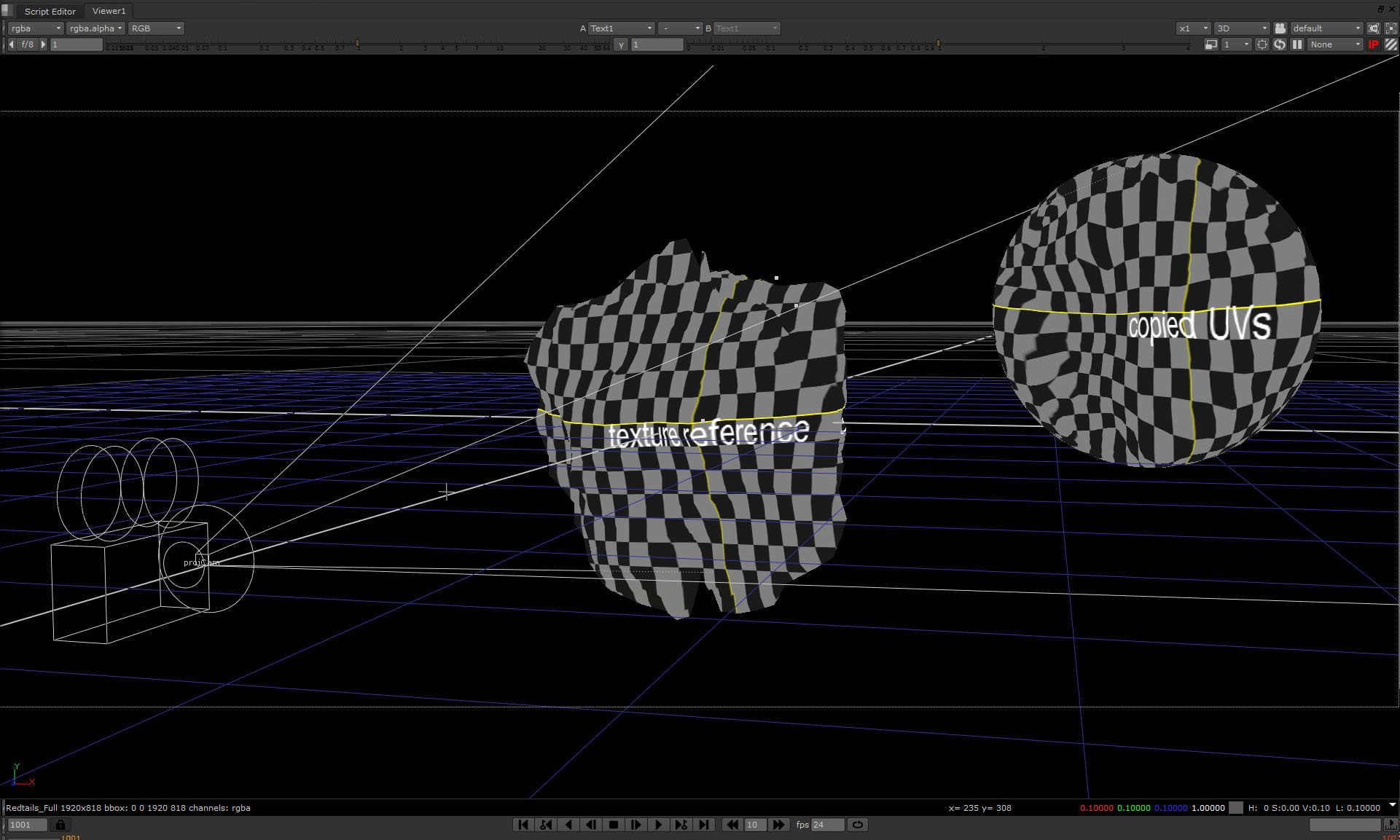Click the force refresh viewer icon
The image size is (1400, 840).
(1280, 44)
